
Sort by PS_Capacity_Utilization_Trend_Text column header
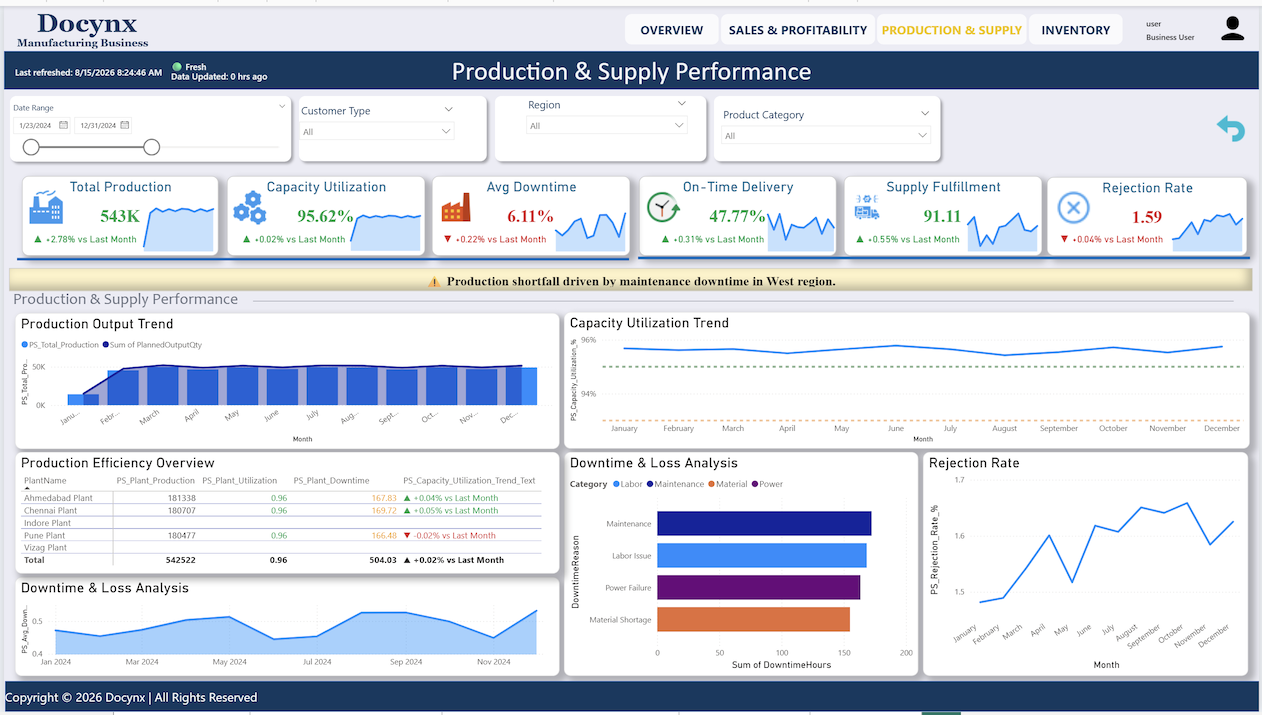[469, 481]
